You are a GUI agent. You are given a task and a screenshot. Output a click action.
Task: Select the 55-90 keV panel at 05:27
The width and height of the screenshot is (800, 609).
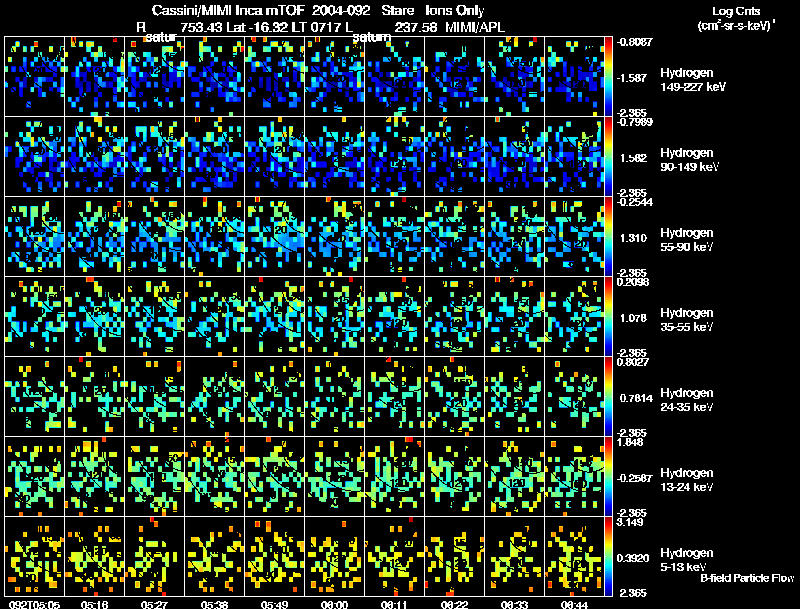tap(155, 237)
